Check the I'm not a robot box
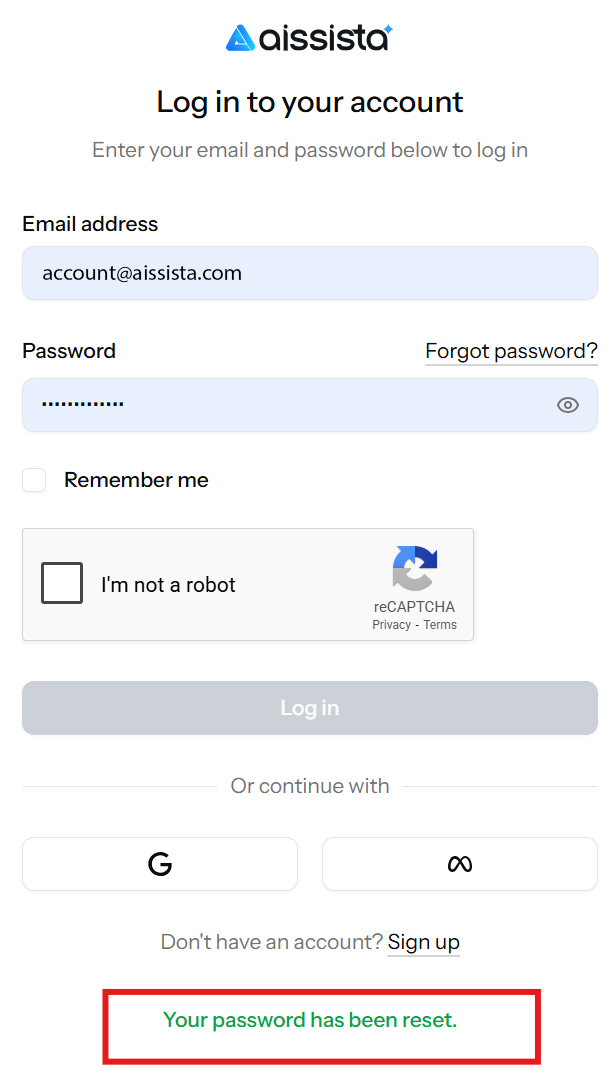 [62, 584]
